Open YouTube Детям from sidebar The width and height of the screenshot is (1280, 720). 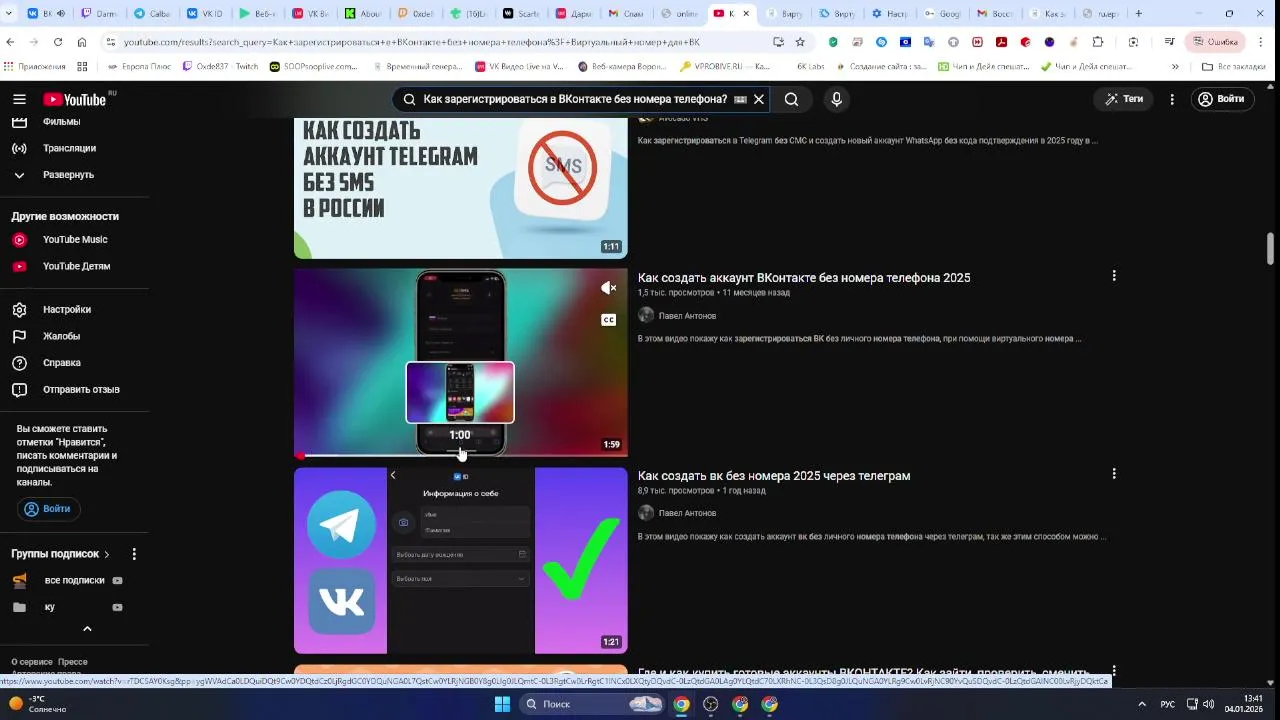click(x=74, y=266)
